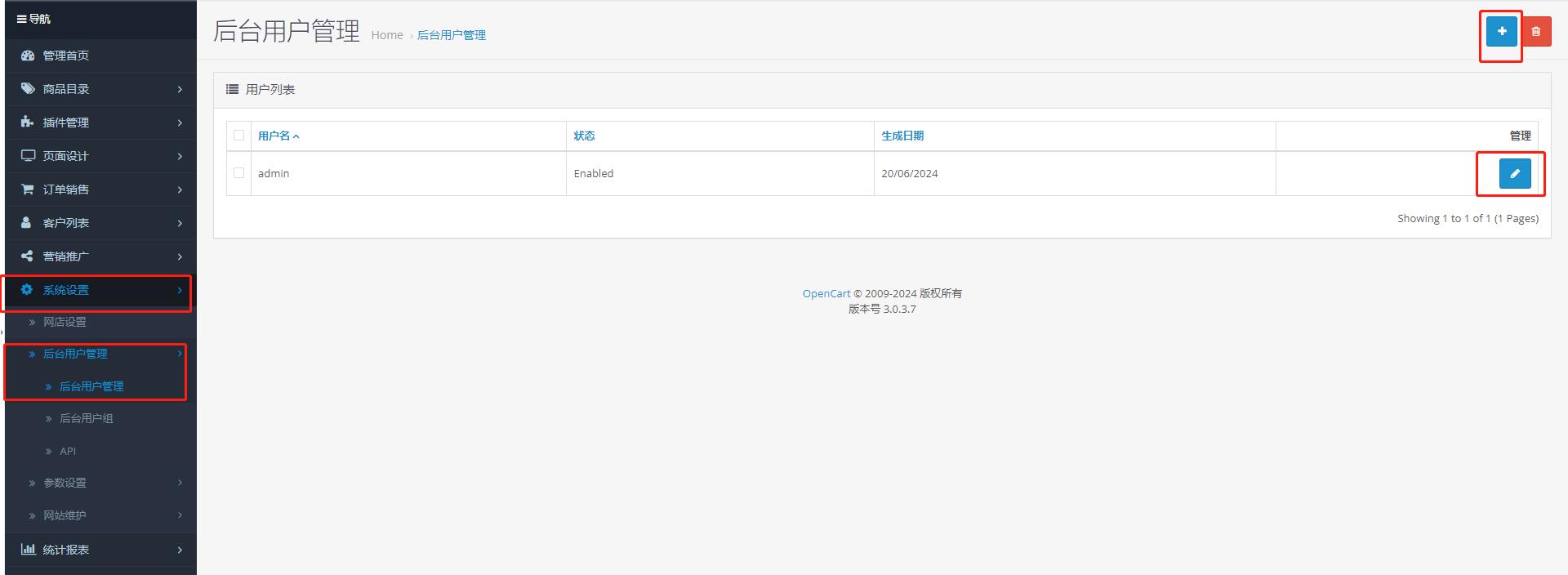1568x575 pixels.
Task: Click the tag icon beside 商品目录
Action: (28, 89)
